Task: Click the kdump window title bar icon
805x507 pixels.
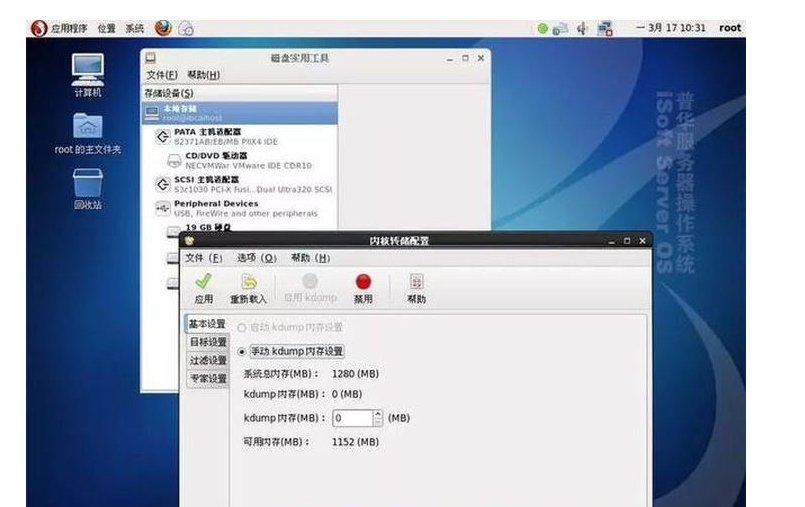Action: tap(189, 240)
